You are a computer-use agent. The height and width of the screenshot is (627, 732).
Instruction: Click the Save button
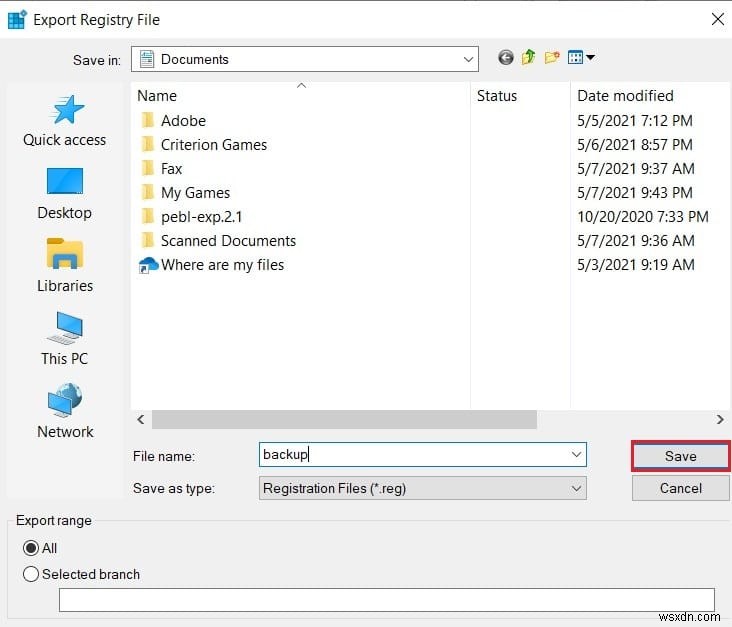coord(680,456)
